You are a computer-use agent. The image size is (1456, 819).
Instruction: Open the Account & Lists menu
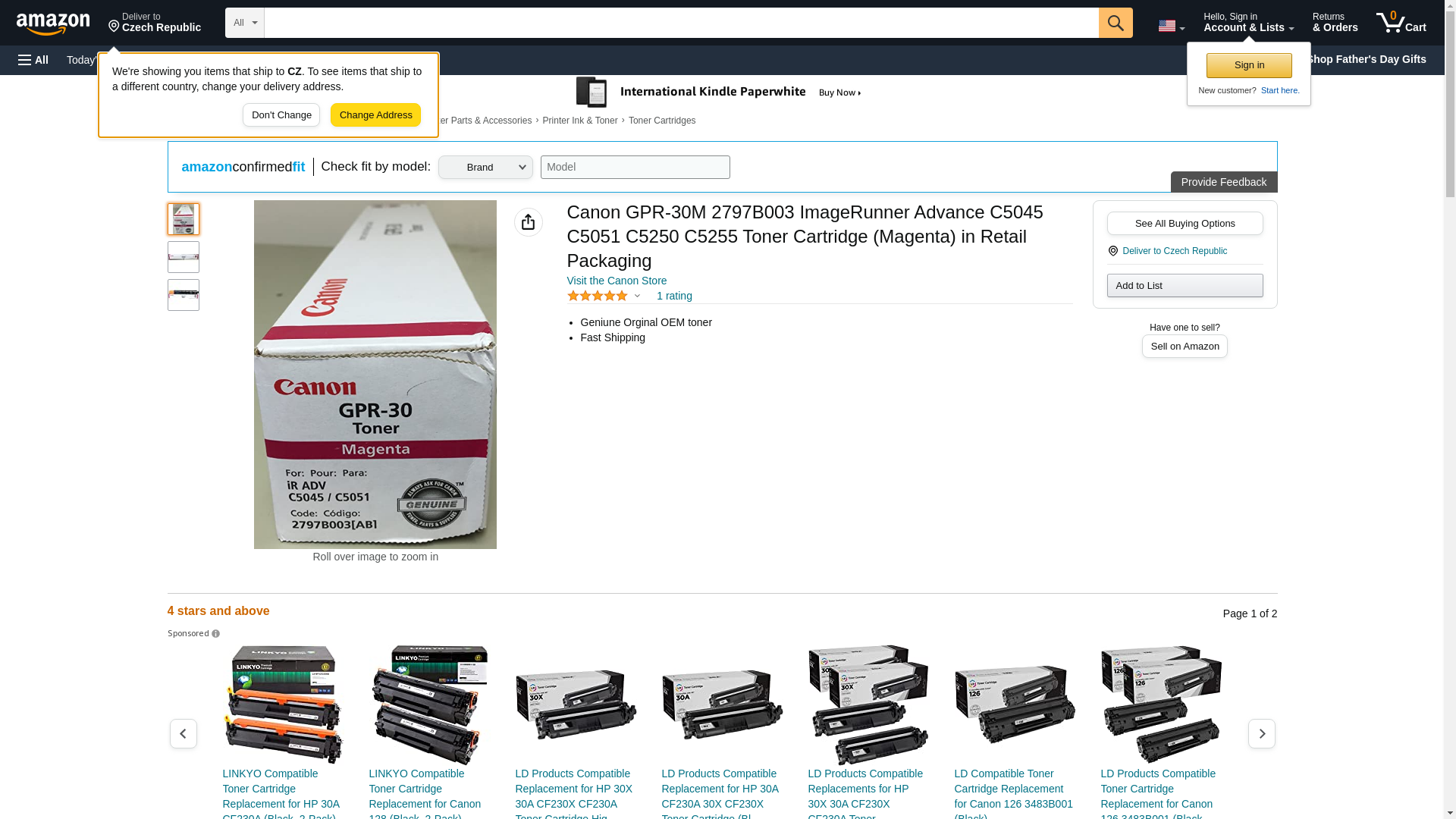click(x=1247, y=23)
